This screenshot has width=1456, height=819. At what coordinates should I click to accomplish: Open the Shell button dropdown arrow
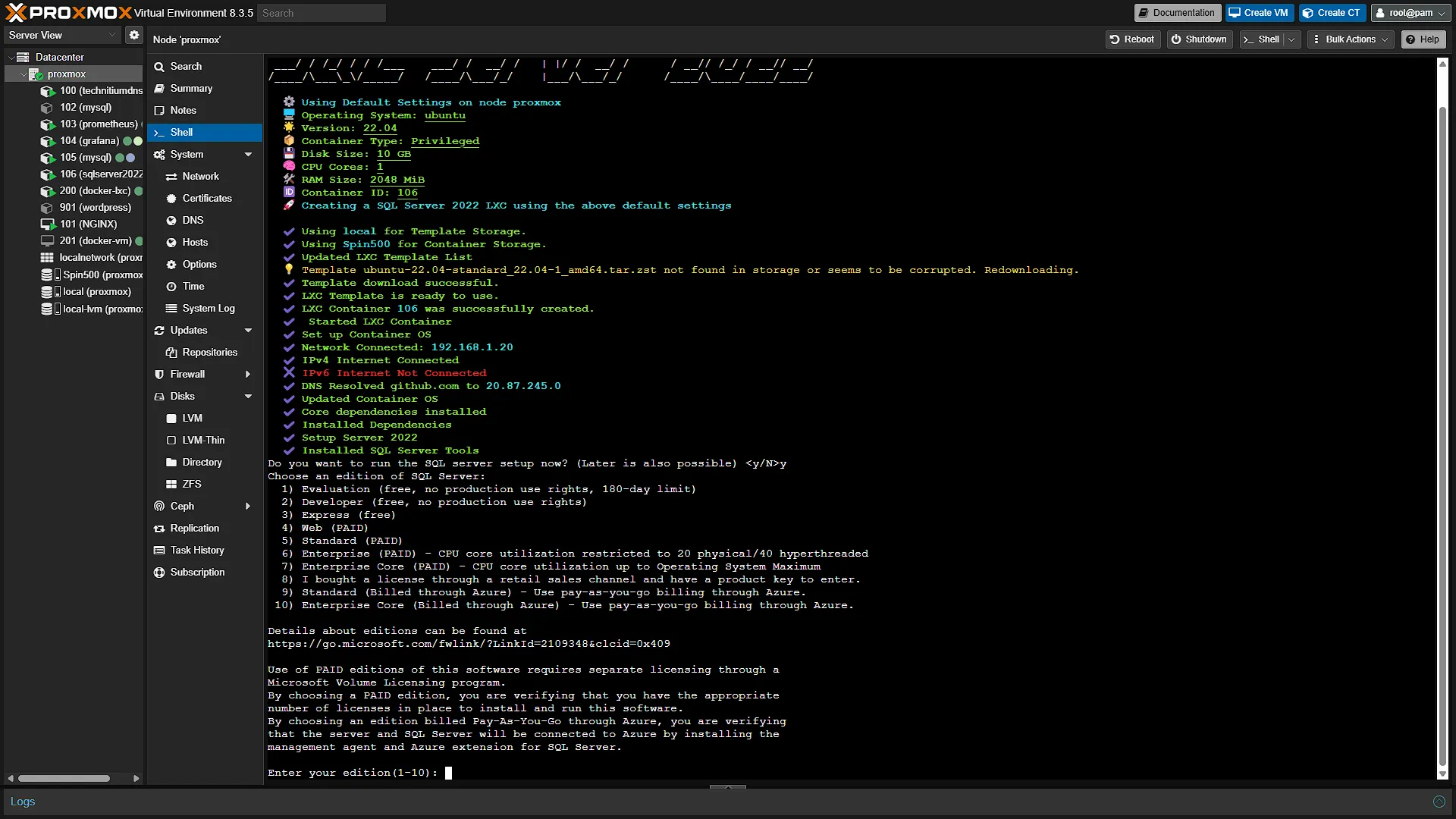1292,39
